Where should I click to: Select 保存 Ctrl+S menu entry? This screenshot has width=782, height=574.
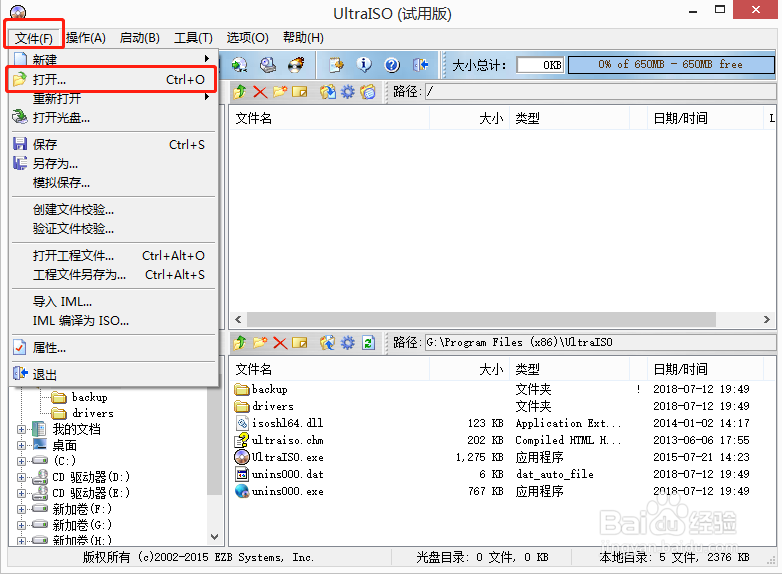[x=113, y=145]
